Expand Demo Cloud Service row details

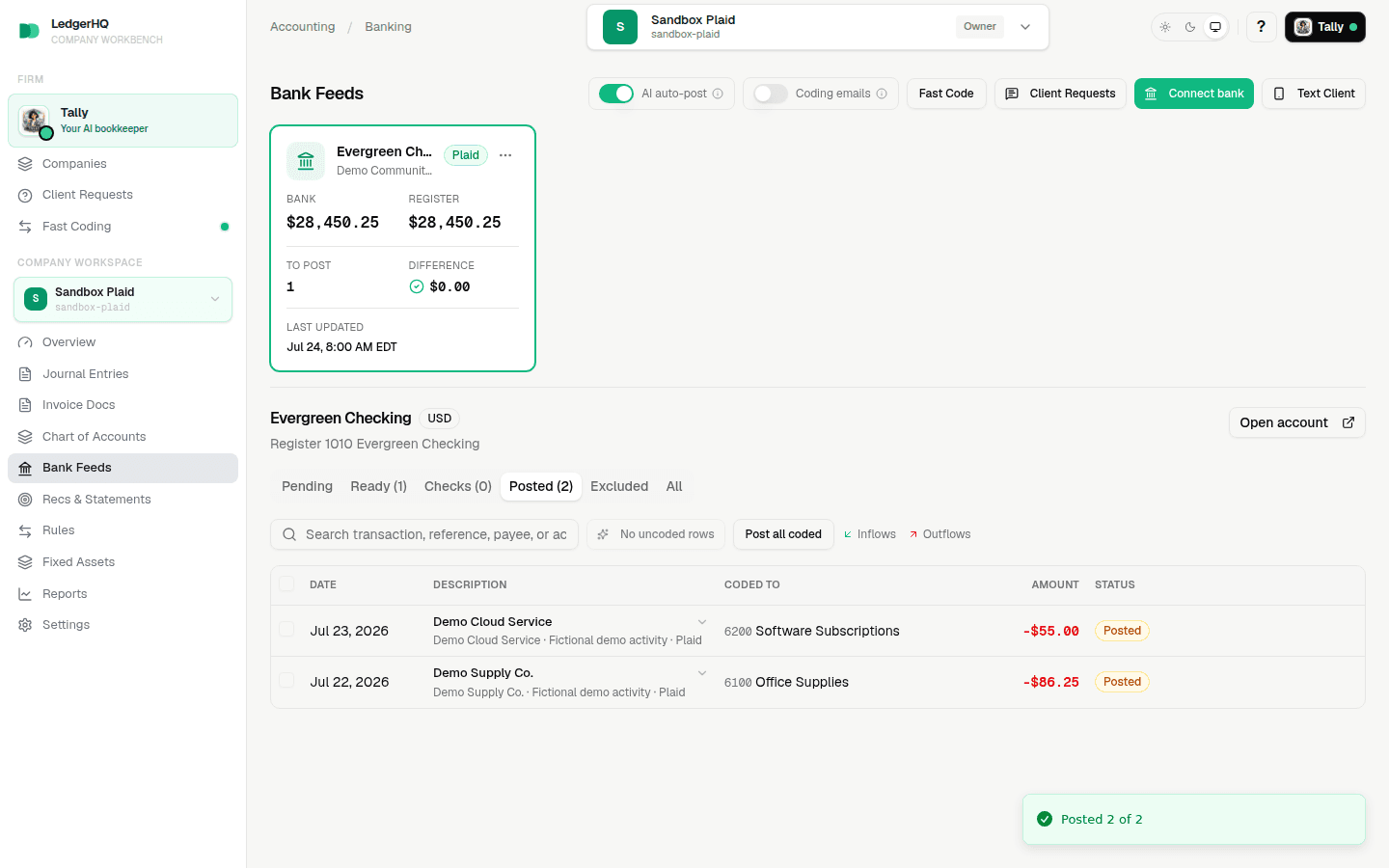click(x=702, y=622)
